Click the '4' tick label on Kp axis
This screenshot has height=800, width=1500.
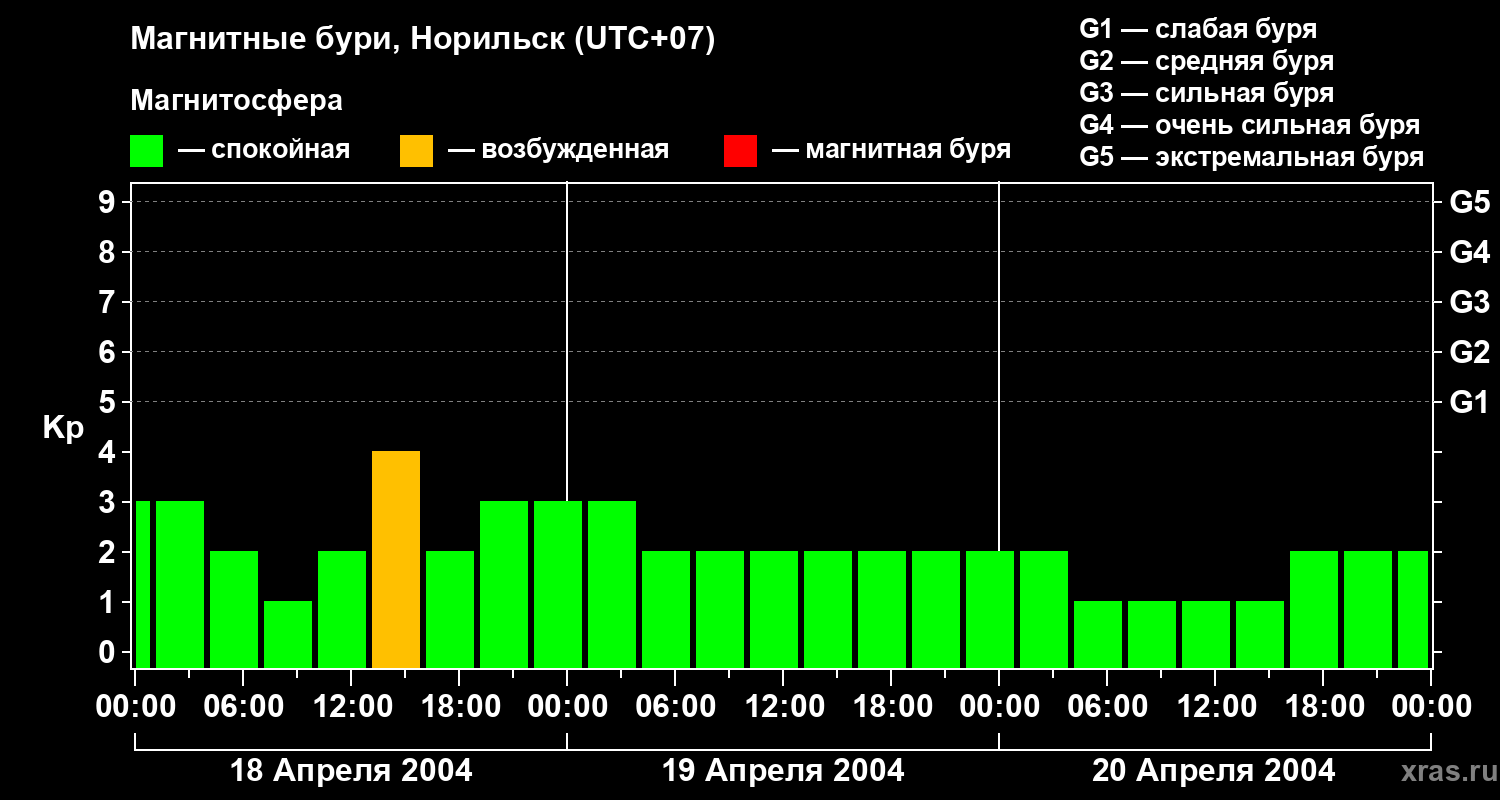pos(108,452)
